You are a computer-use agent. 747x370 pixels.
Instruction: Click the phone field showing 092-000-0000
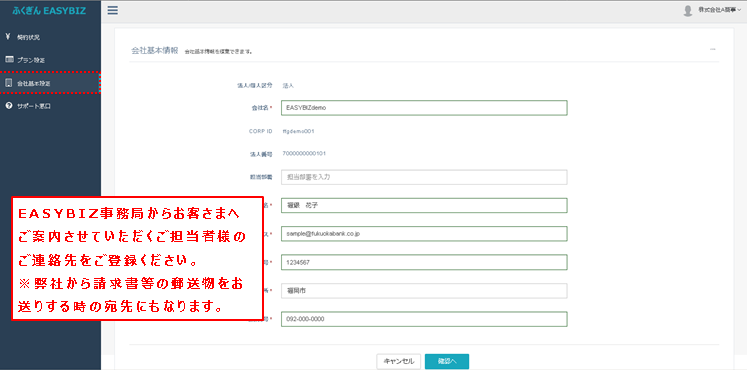click(424, 319)
